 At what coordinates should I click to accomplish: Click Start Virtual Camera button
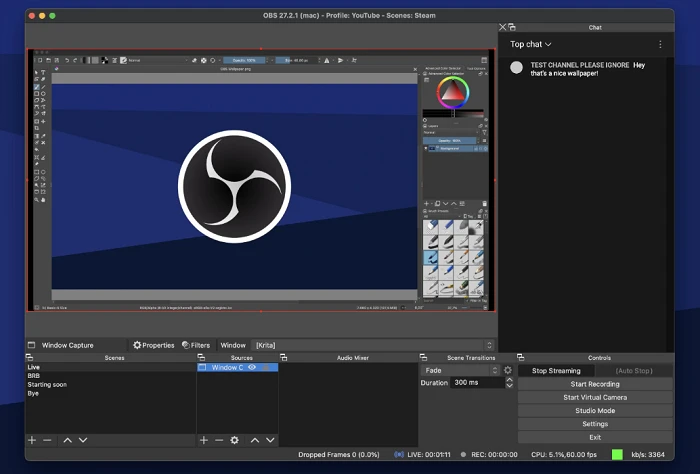click(x=595, y=397)
